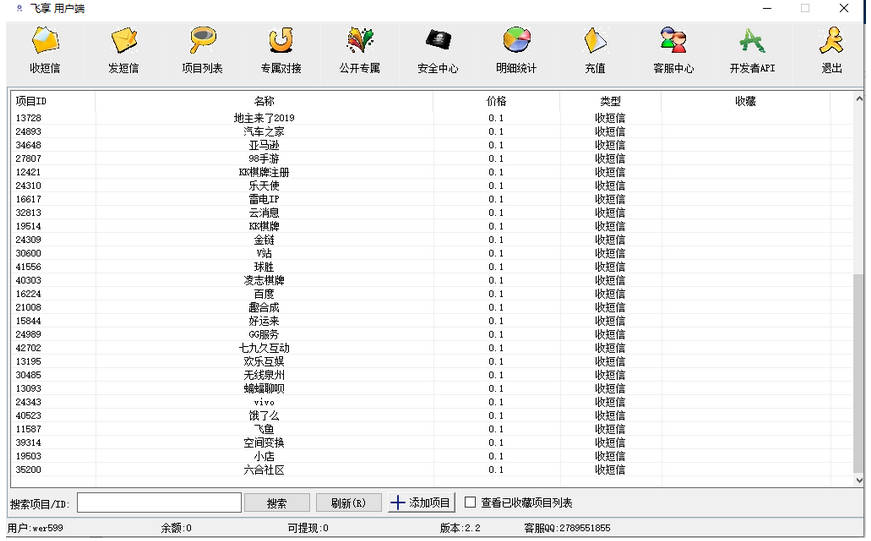
Task: Select row 雷电IP
Action: (432, 199)
